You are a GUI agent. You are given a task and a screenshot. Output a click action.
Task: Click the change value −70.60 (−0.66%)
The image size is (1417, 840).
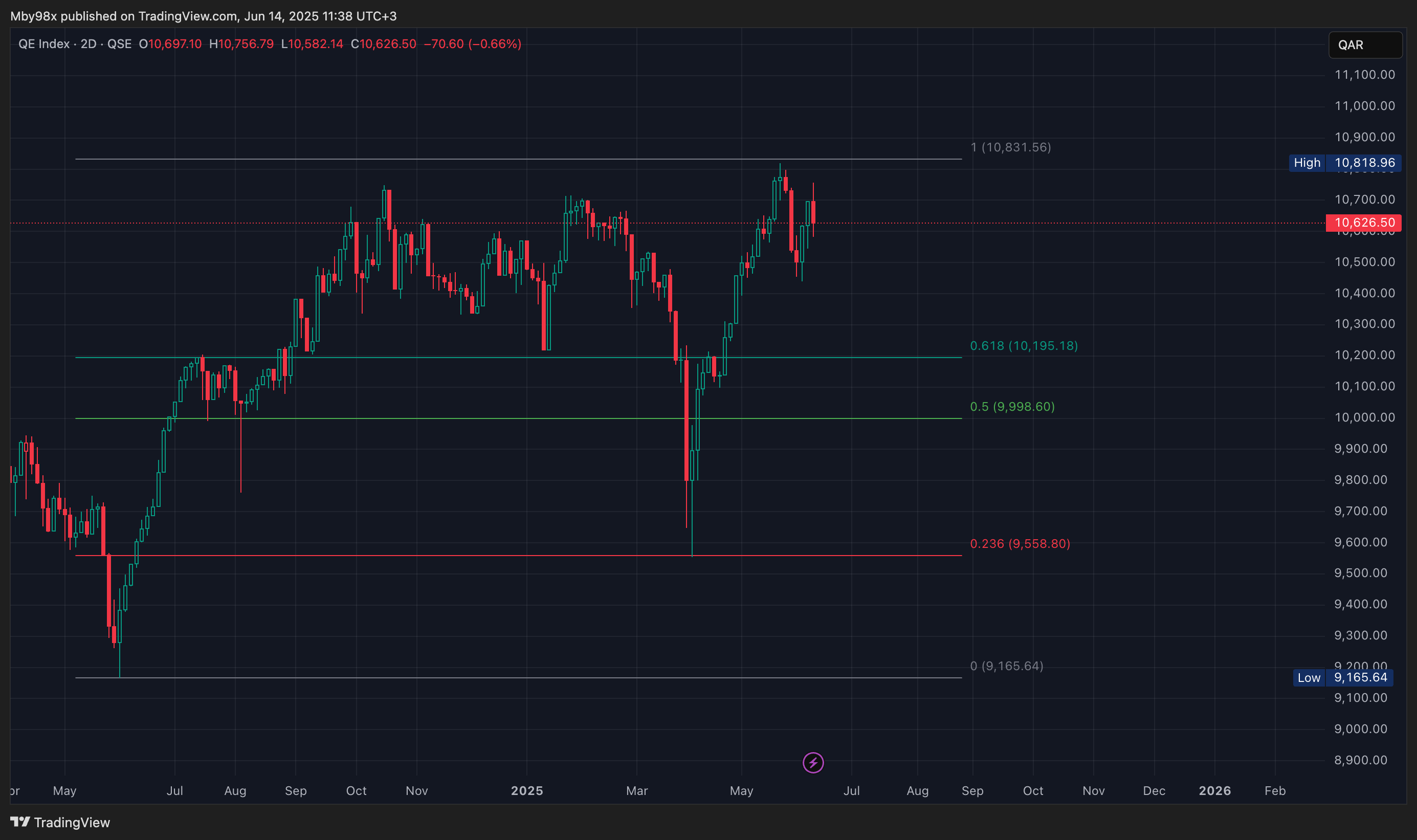473,43
